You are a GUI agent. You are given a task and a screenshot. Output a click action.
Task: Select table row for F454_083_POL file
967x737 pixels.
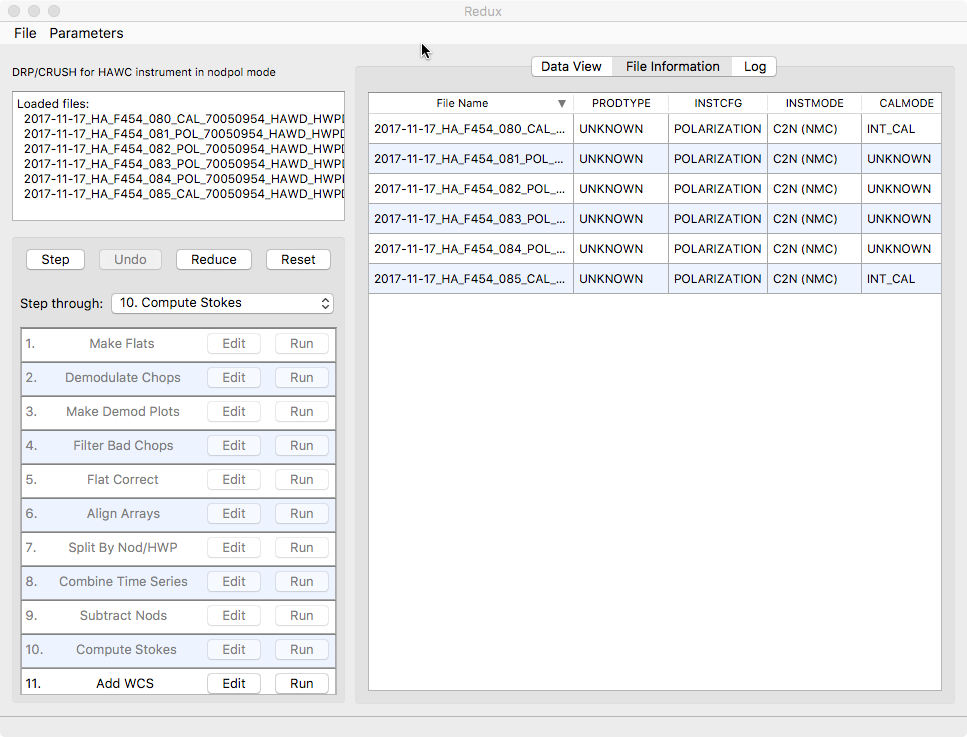point(655,219)
